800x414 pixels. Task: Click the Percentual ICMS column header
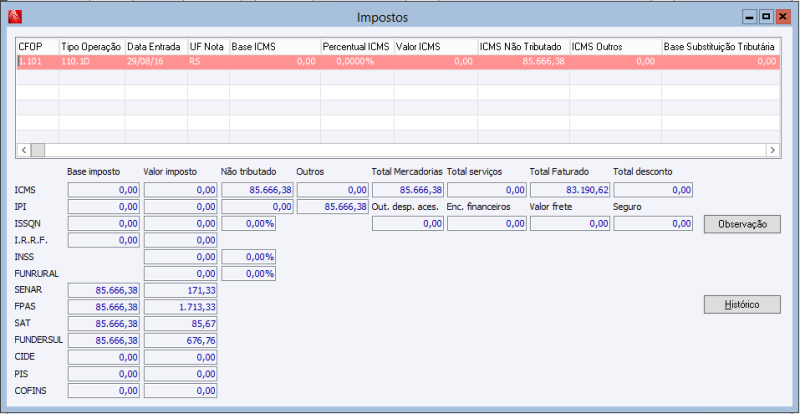(x=357, y=46)
